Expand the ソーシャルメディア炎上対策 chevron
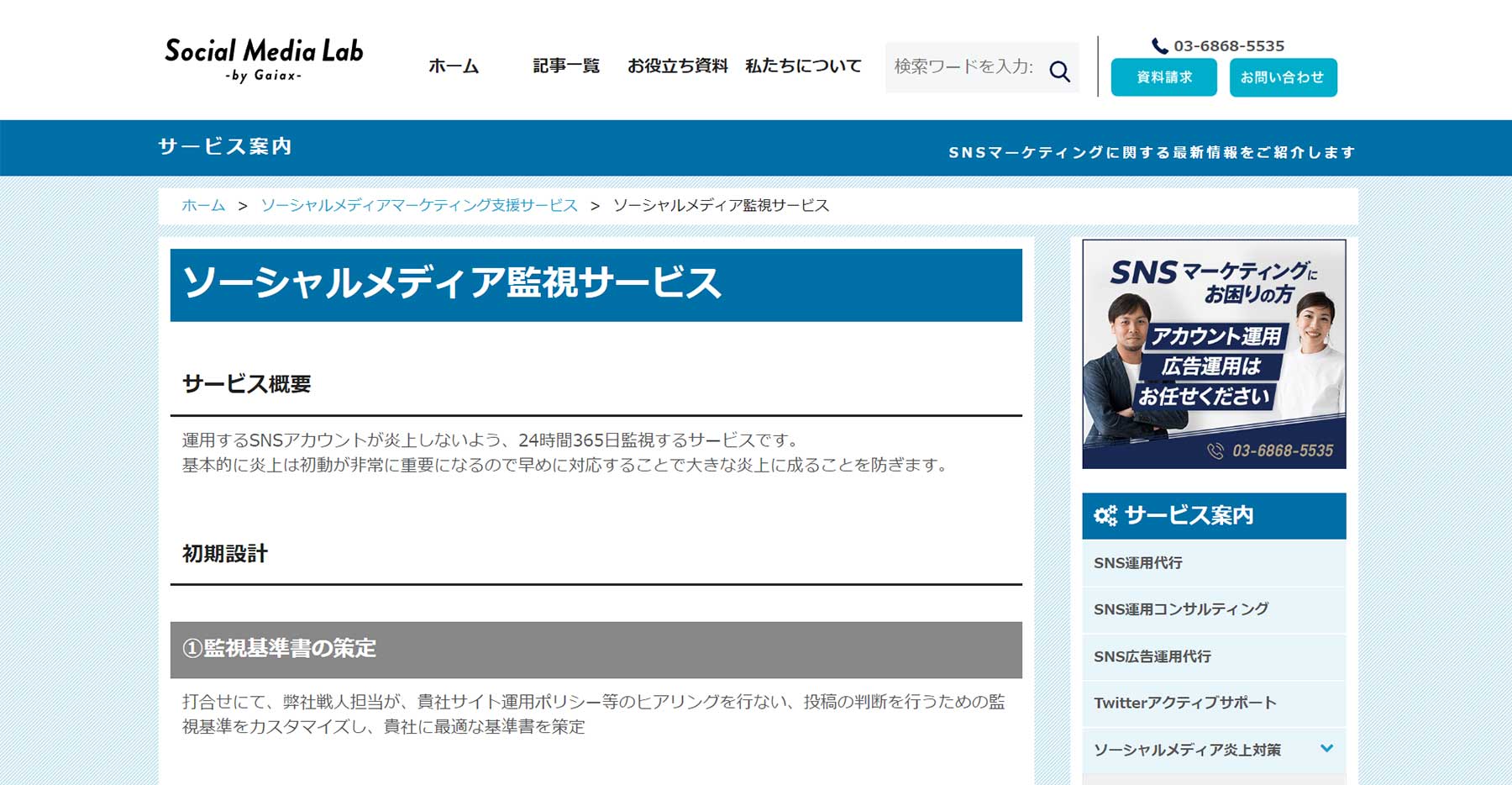This screenshot has width=1512, height=785. pyautogui.click(x=1326, y=747)
